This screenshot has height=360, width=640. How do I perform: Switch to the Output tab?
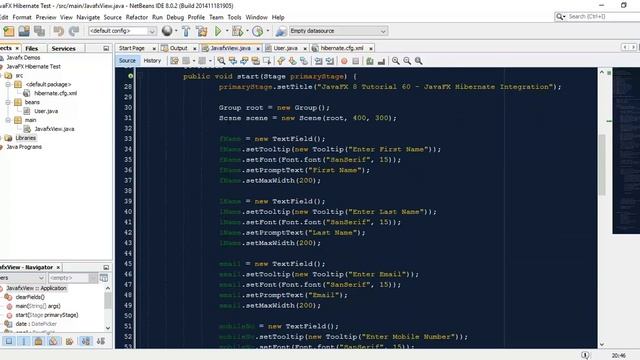coord(178,48)
